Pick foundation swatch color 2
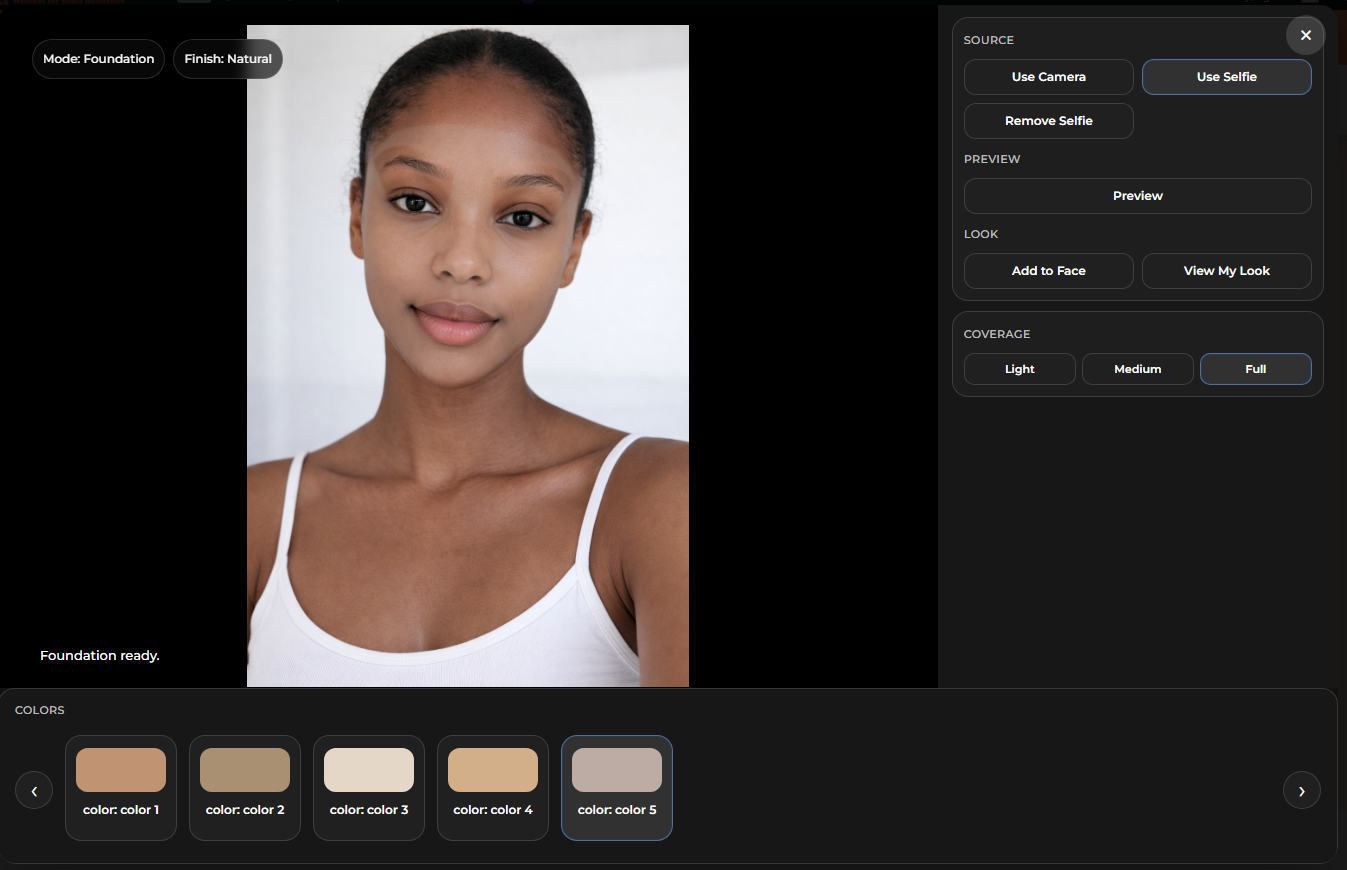Image resolution: width=1347 pixels, height=870 pixels. click(x=245, y=788)
